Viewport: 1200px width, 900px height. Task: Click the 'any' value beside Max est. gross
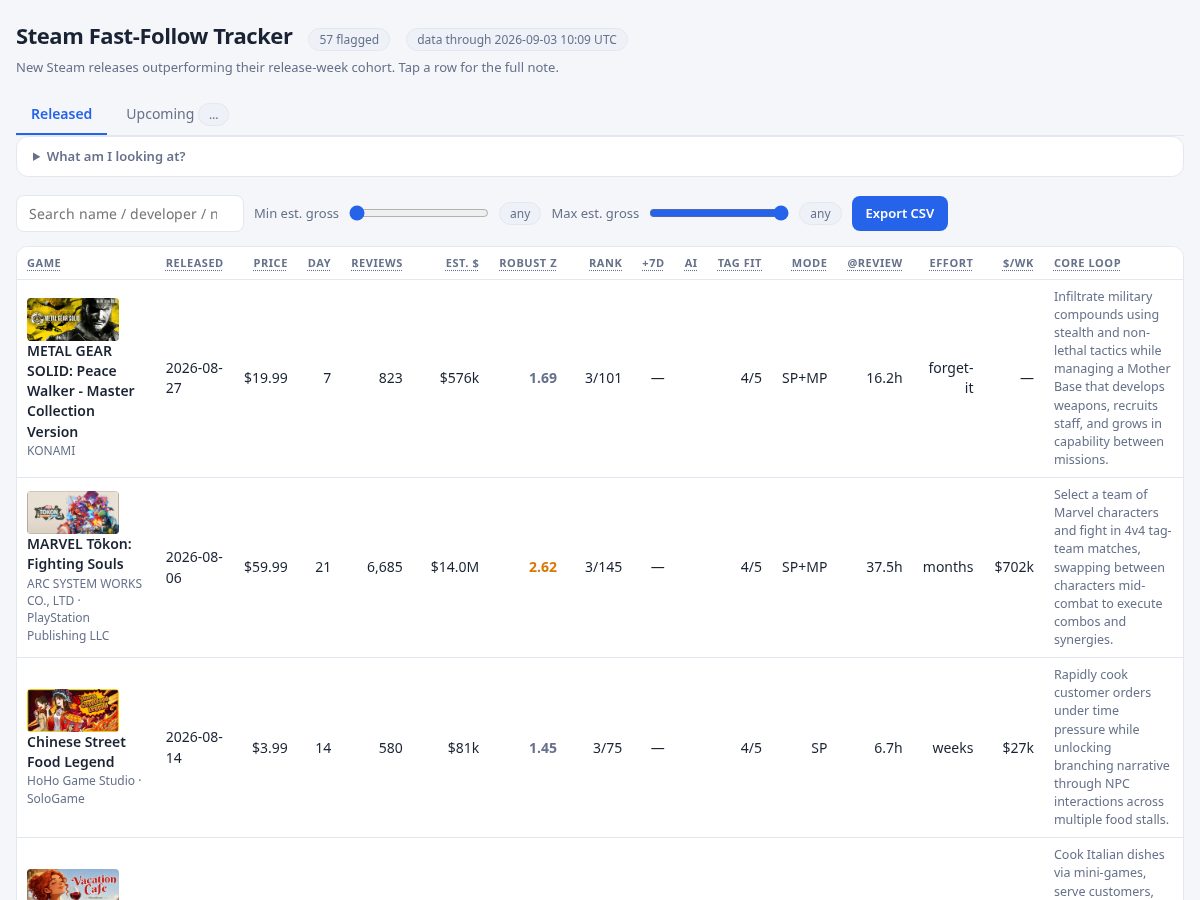(x=820, y=214)
